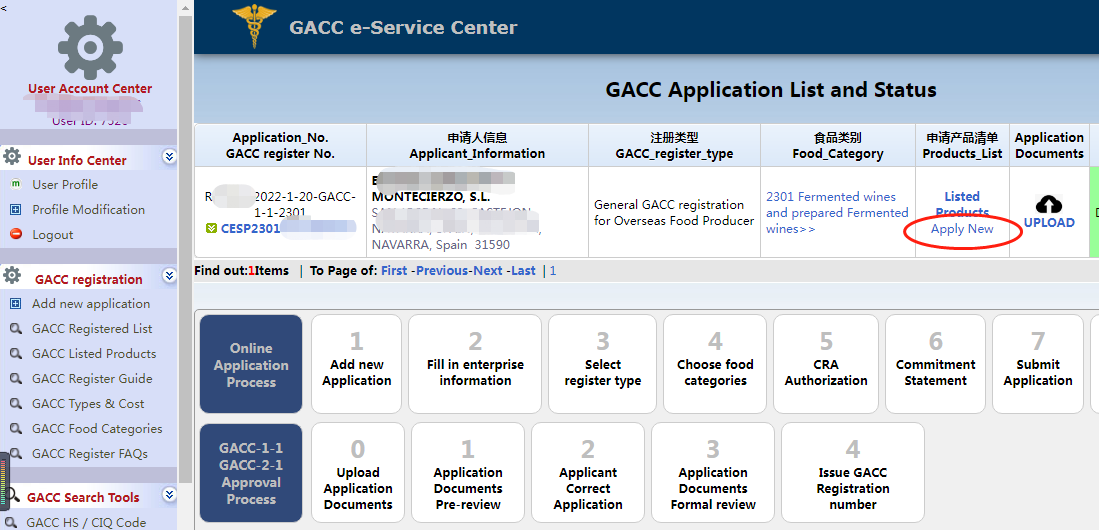Click the cloud upload icon for documents

pyautogui.click(x=1049, y=204)
